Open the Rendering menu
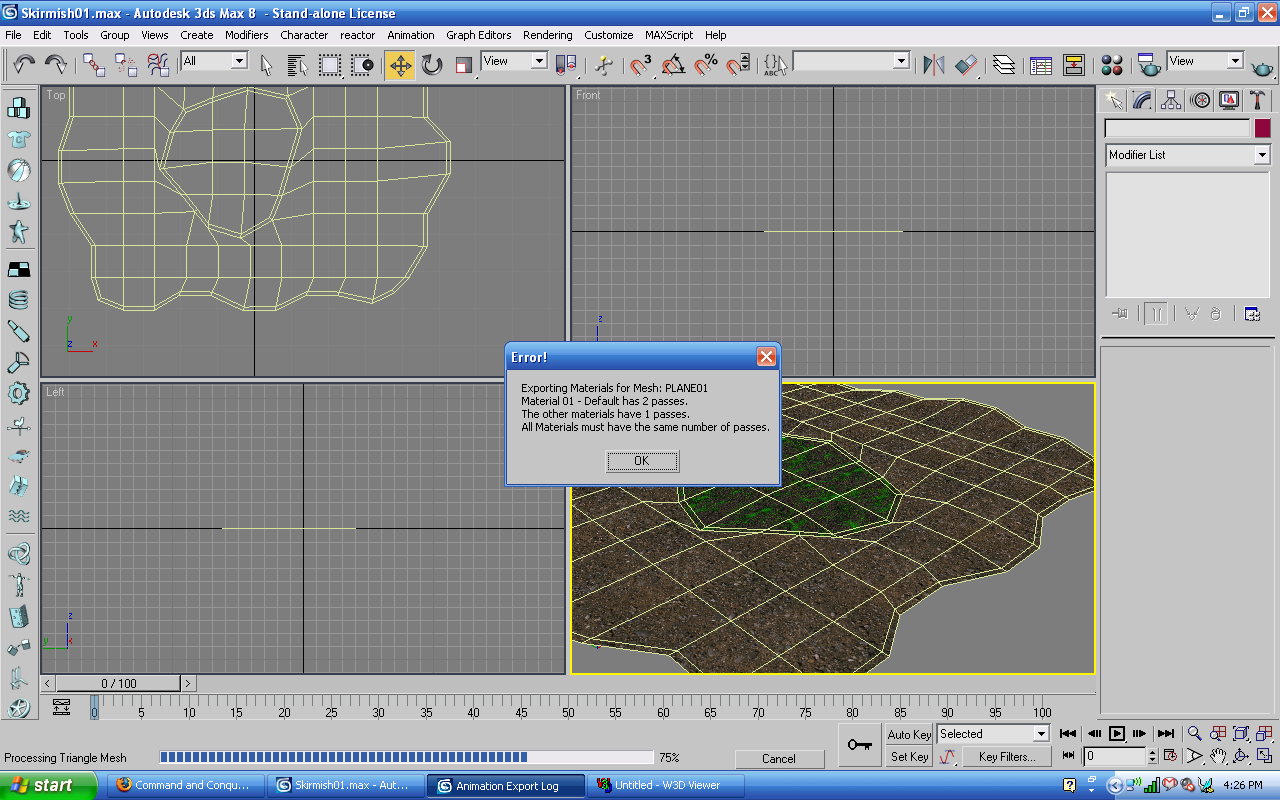Viewport: 1280px width, 800px height. (x=547, y=35)
